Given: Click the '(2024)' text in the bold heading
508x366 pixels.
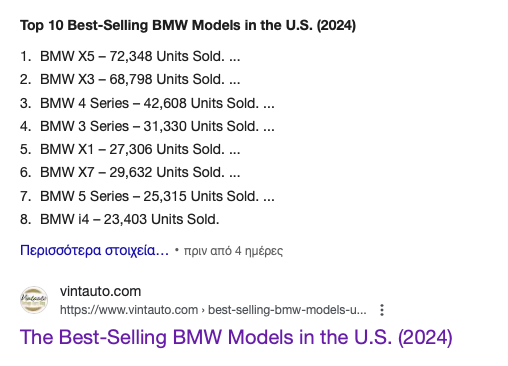Looking at the screenshot, I should [336, 26].
